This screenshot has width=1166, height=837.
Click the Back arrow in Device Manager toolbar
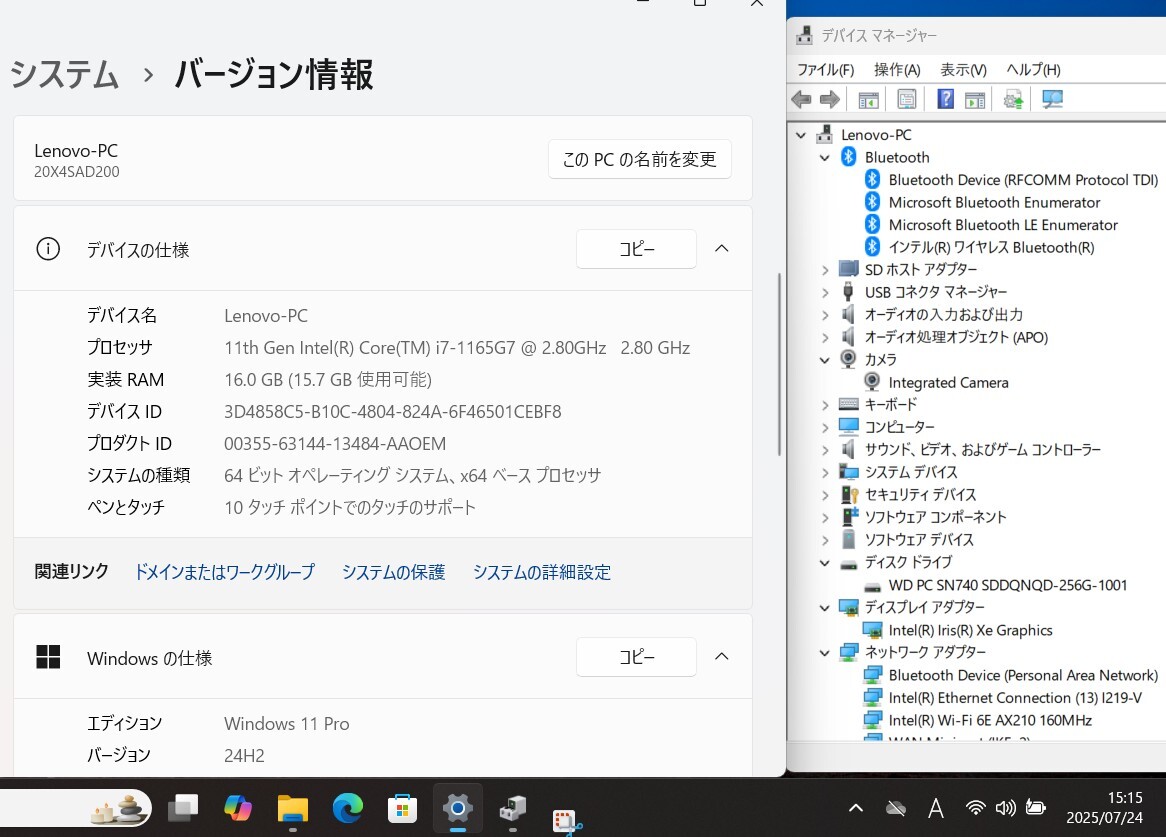801,99
